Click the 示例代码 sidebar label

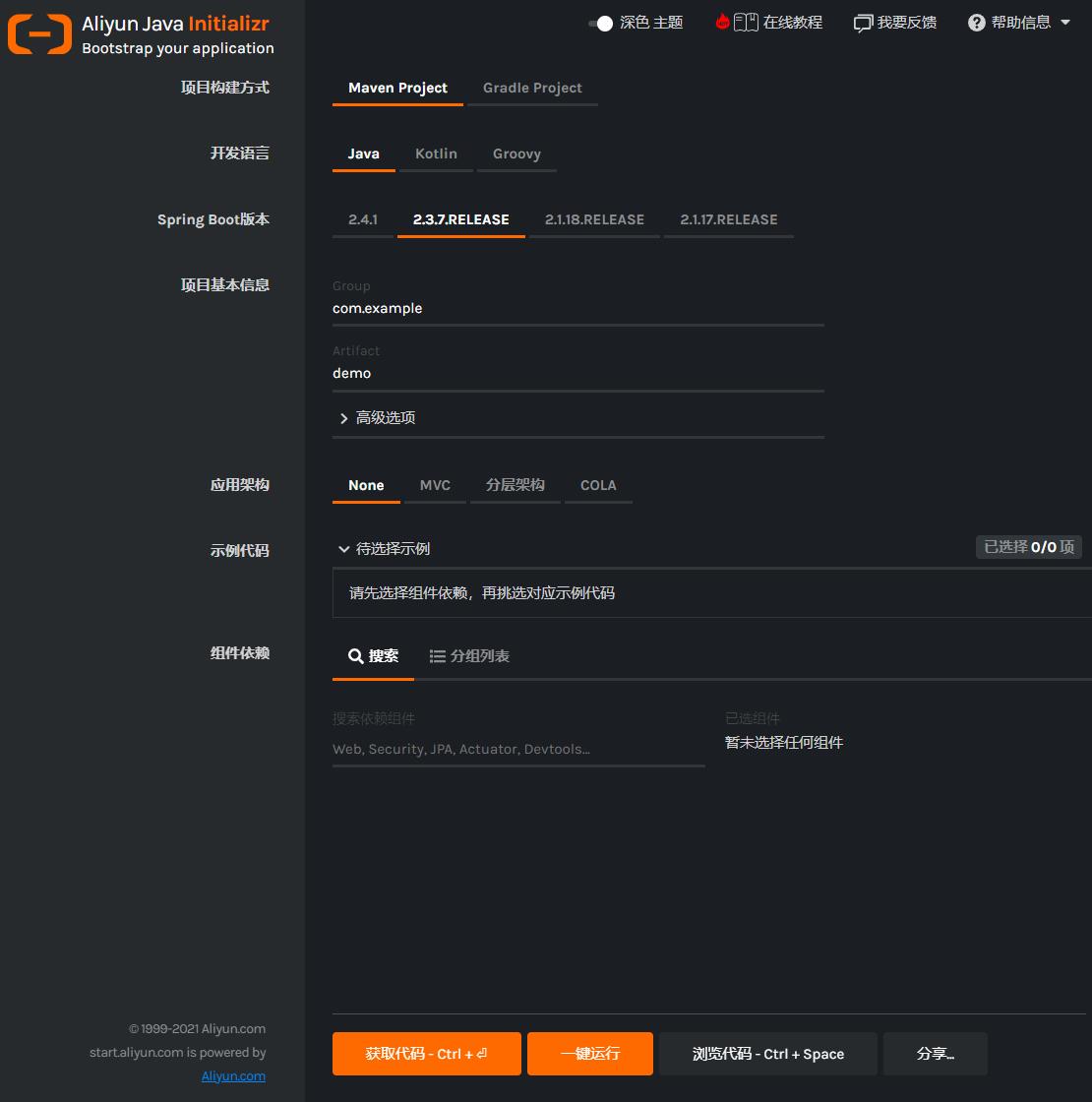pos(240,551)
